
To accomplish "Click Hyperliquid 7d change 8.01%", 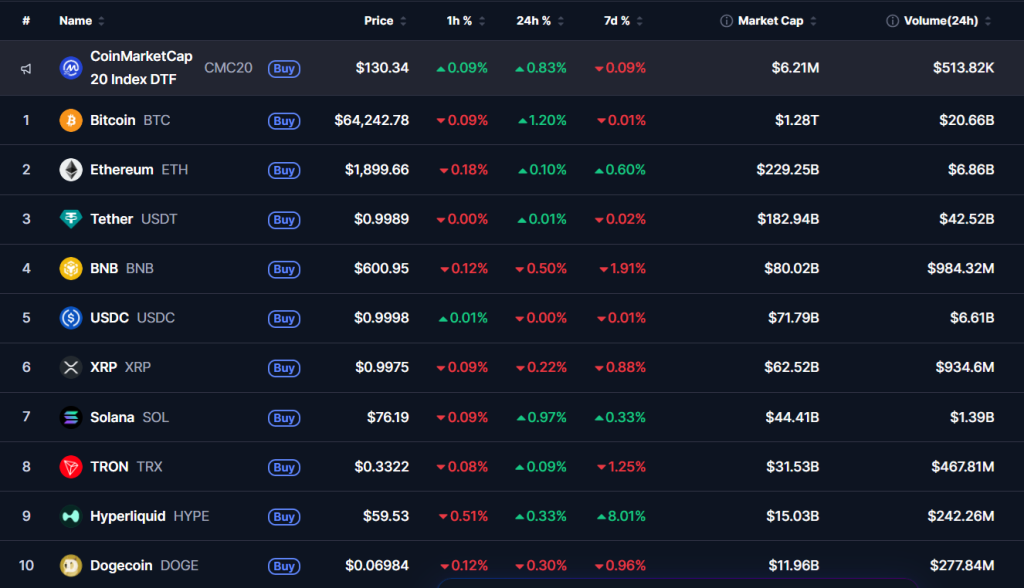I will (x=621, y=516).
